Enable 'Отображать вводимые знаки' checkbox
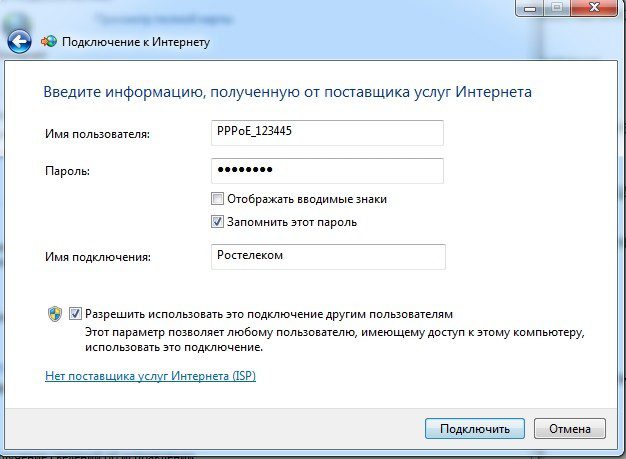 [217, 199]
